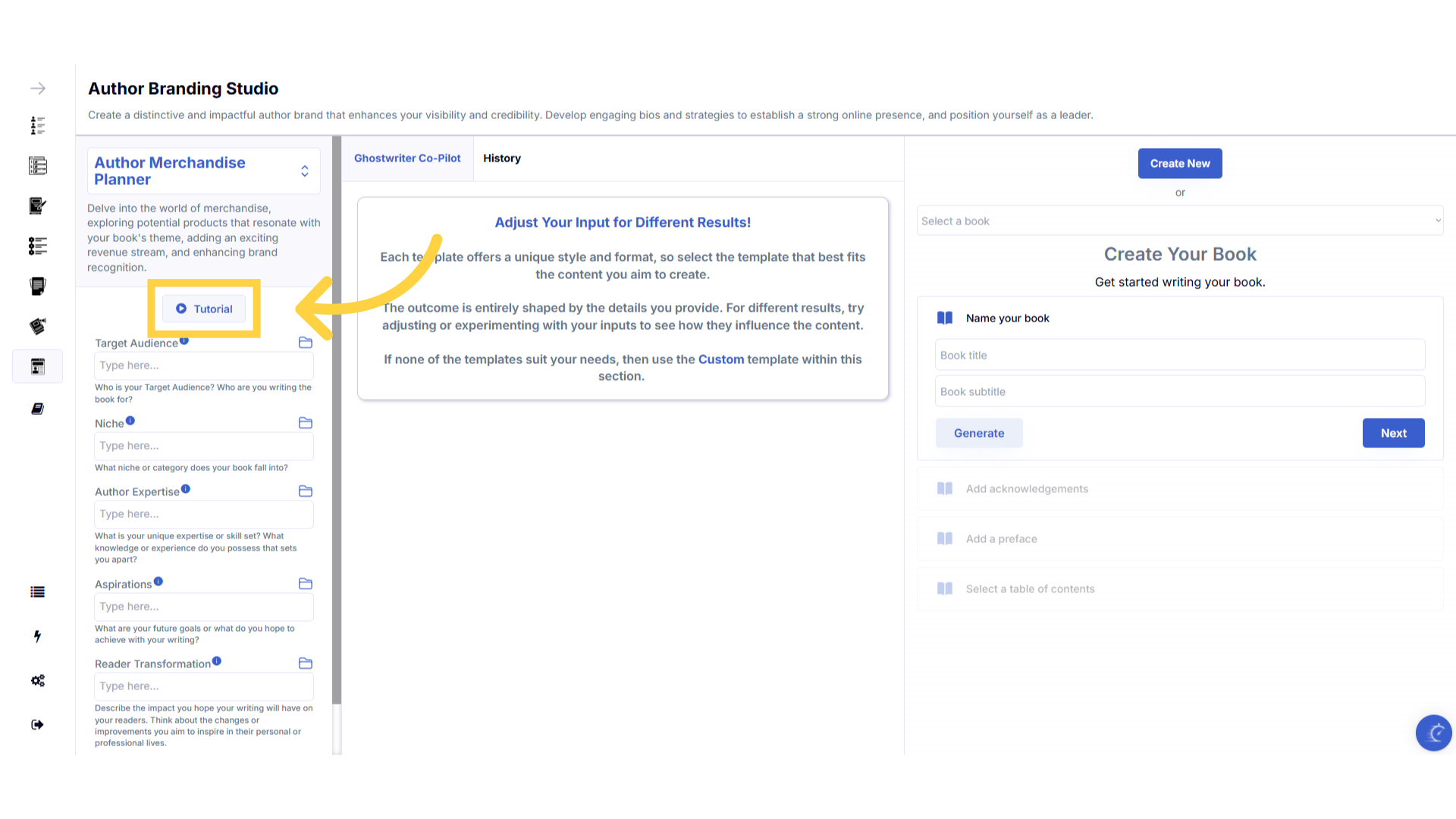Click the logout icon in sidebar
1456x819 pixels.
coord(37,725)
